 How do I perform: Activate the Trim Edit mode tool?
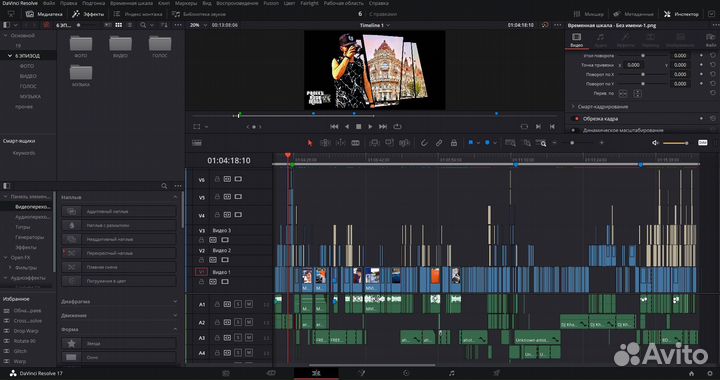325,143
